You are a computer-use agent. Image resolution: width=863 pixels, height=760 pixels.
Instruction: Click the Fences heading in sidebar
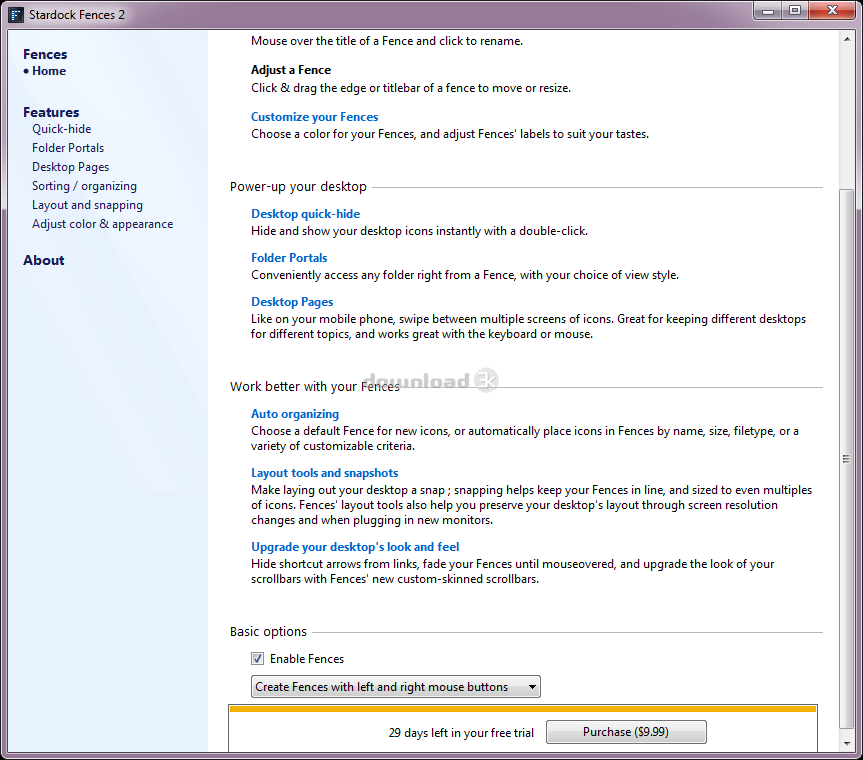pyautogui.click(x=45, y=54)
